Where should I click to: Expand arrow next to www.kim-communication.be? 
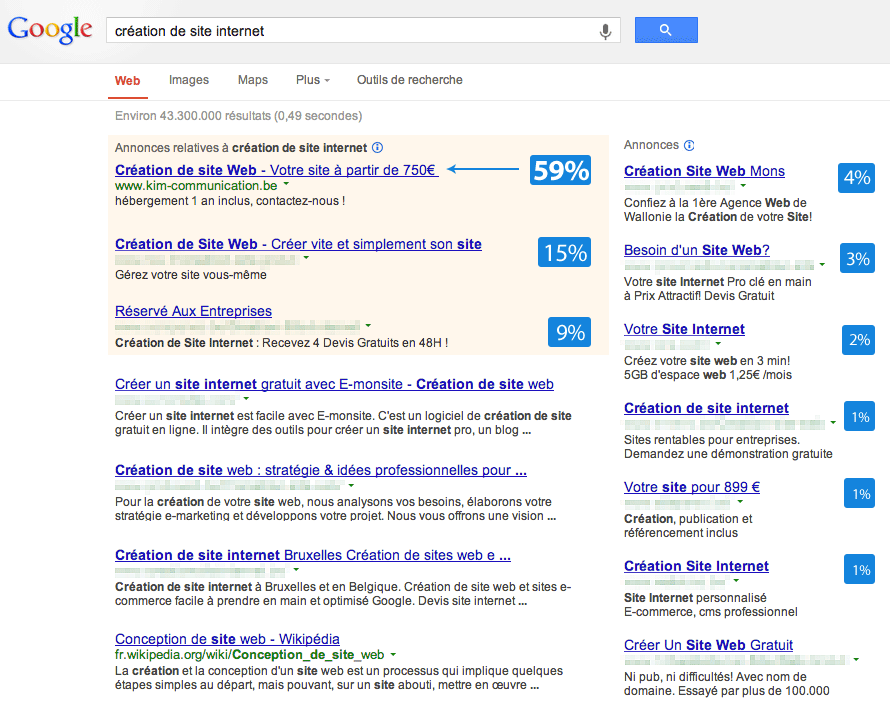(286, 184)
